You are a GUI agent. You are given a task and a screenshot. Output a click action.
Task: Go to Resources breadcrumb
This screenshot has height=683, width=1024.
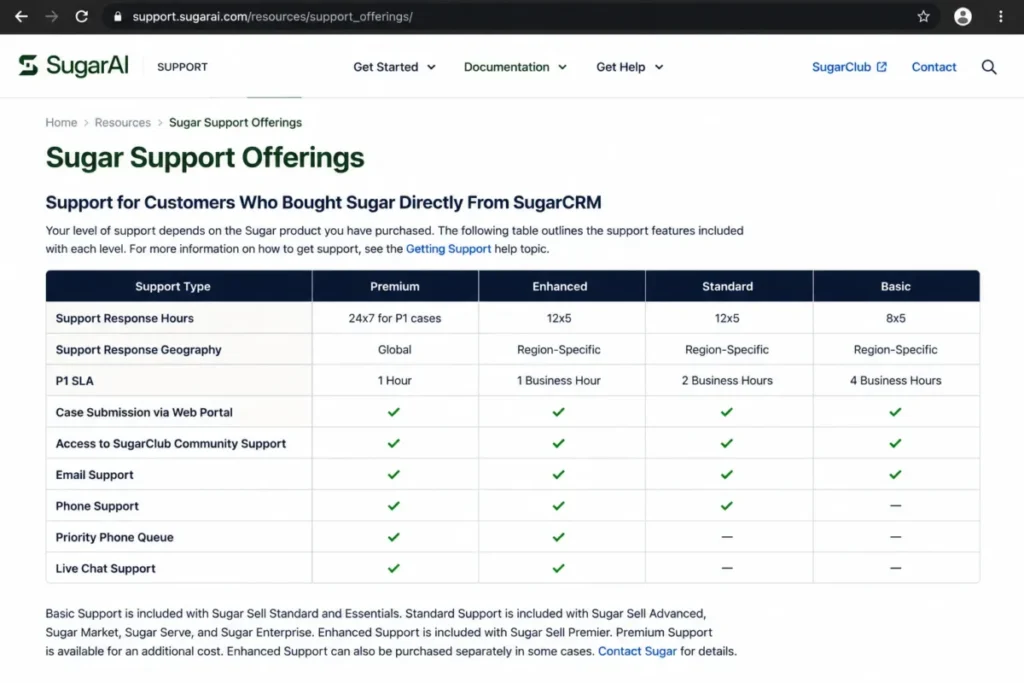[123, 122]
